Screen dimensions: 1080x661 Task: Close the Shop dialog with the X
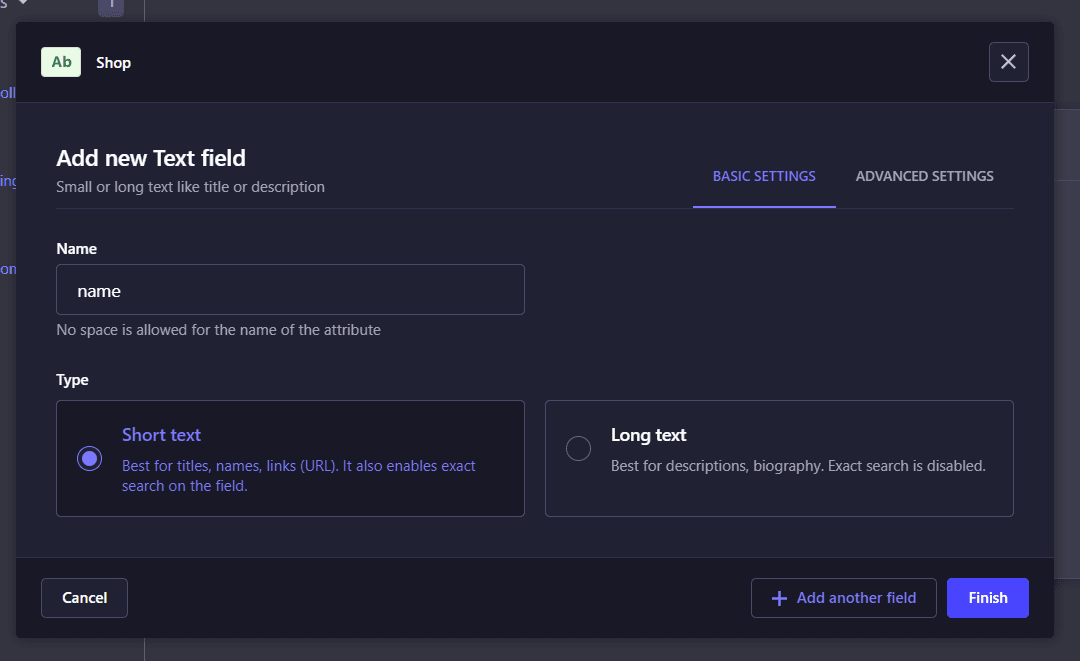(1008, 62)
